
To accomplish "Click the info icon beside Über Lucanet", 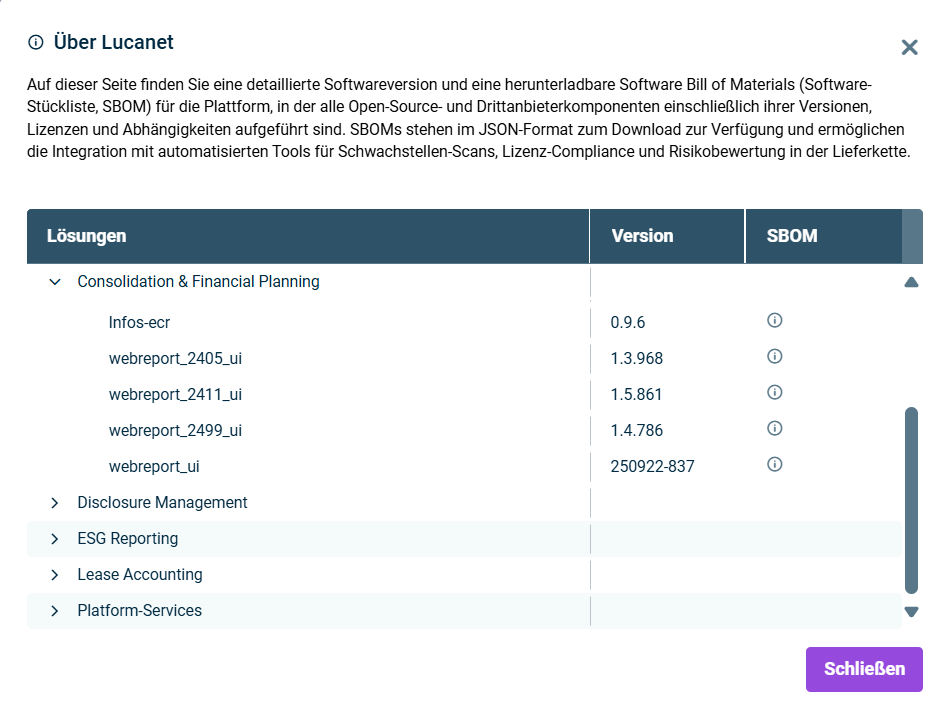I will point(36,42).
